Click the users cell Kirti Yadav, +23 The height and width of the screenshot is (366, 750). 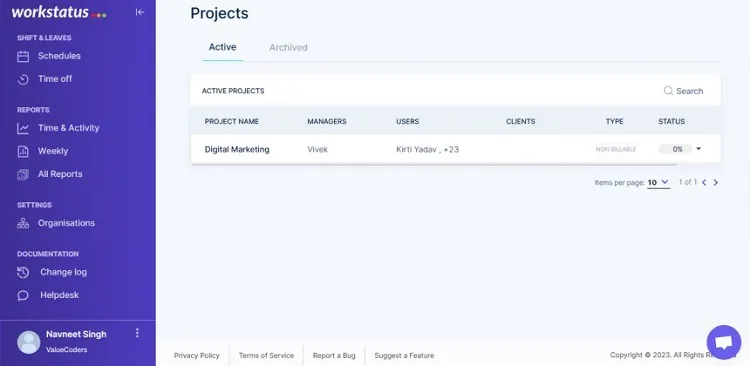[x=428, y=149]
